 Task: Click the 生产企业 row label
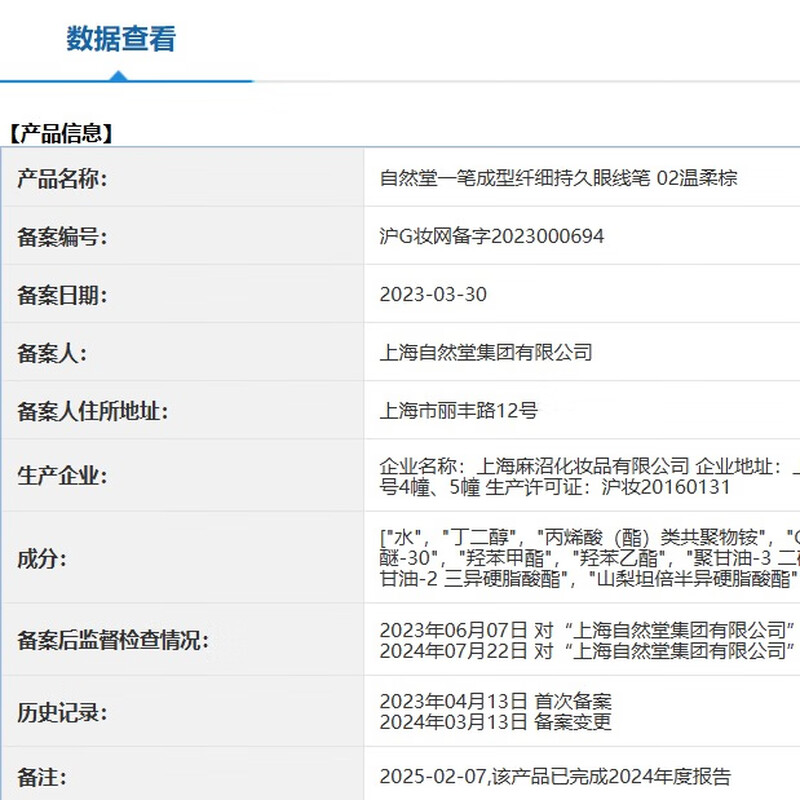[62, 475]
